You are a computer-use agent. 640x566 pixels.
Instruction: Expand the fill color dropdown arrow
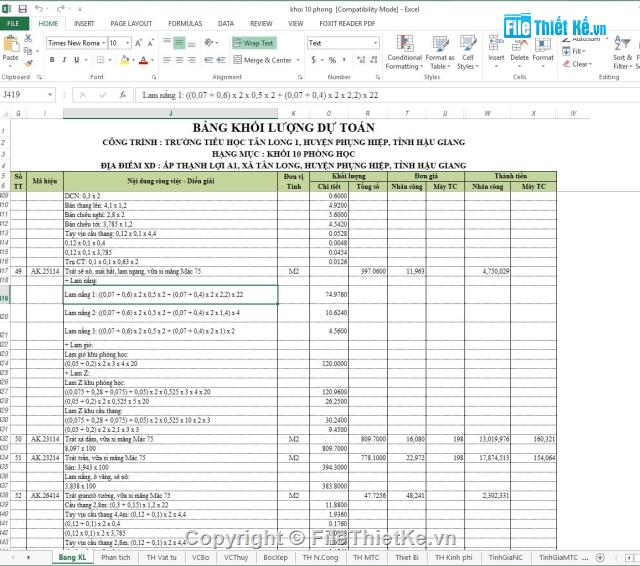coord(133,60)
